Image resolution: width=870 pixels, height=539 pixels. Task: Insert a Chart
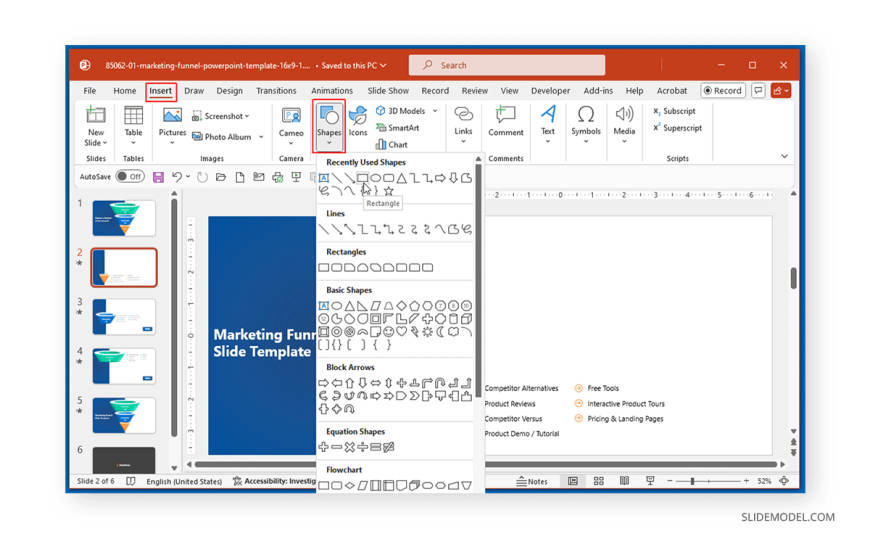(x=392, y=144)
